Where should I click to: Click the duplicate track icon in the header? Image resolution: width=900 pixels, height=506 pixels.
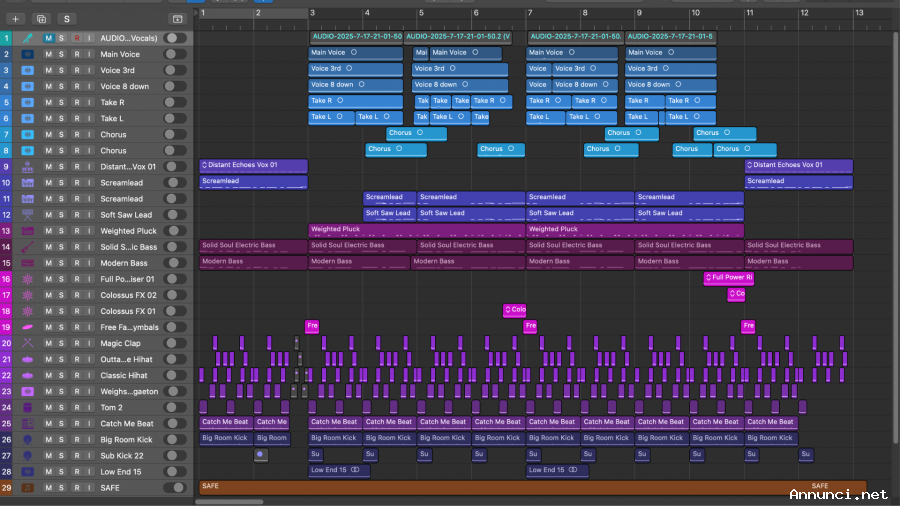(x=41, y=19)
